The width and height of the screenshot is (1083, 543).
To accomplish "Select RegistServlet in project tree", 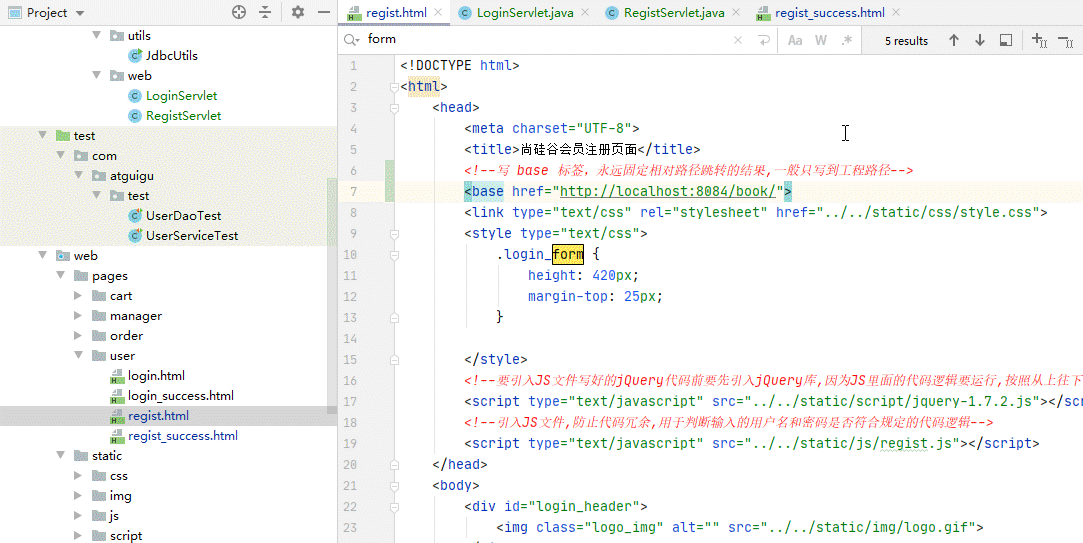I will (183, 115).
